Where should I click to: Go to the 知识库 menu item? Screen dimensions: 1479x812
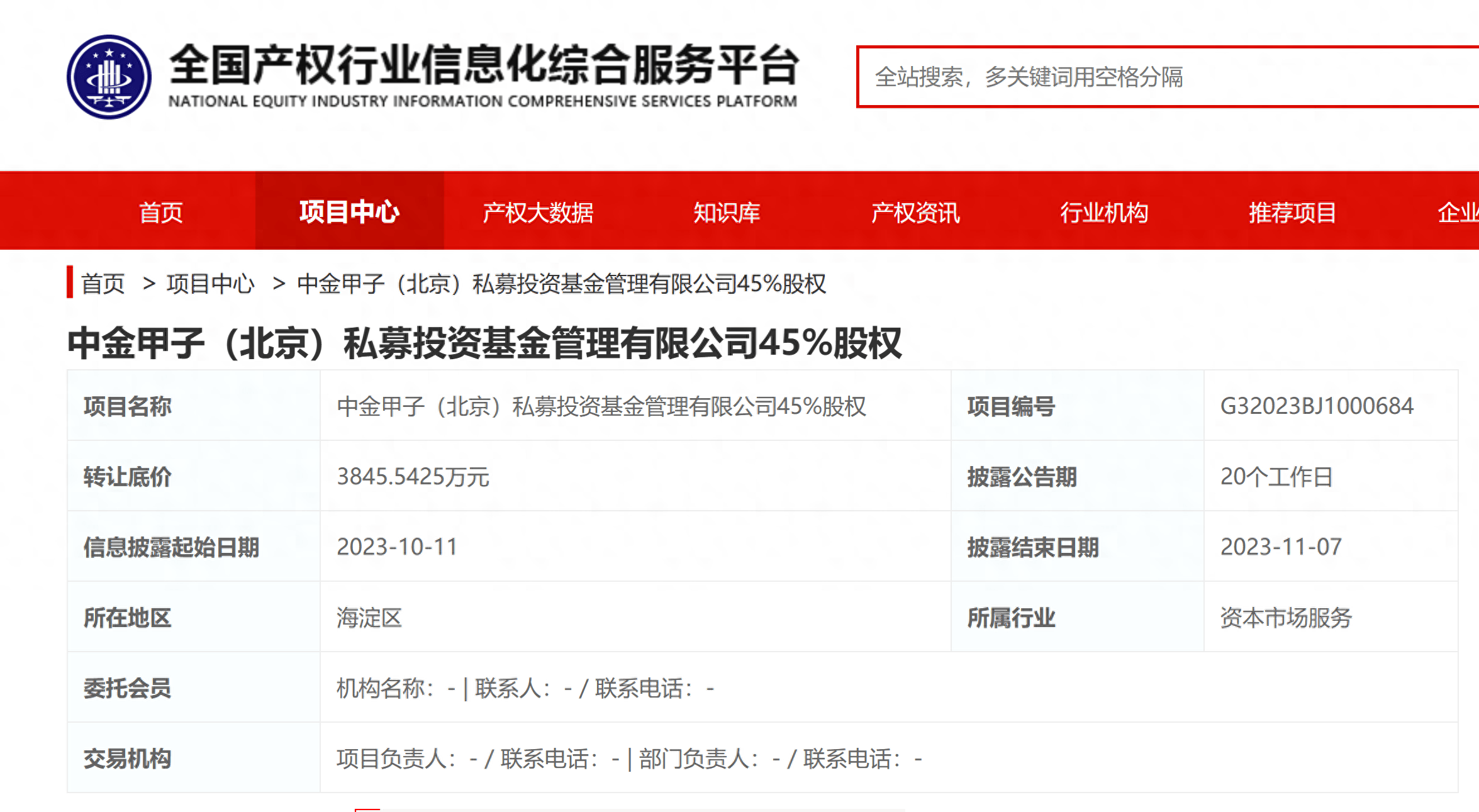click(727, 213)
